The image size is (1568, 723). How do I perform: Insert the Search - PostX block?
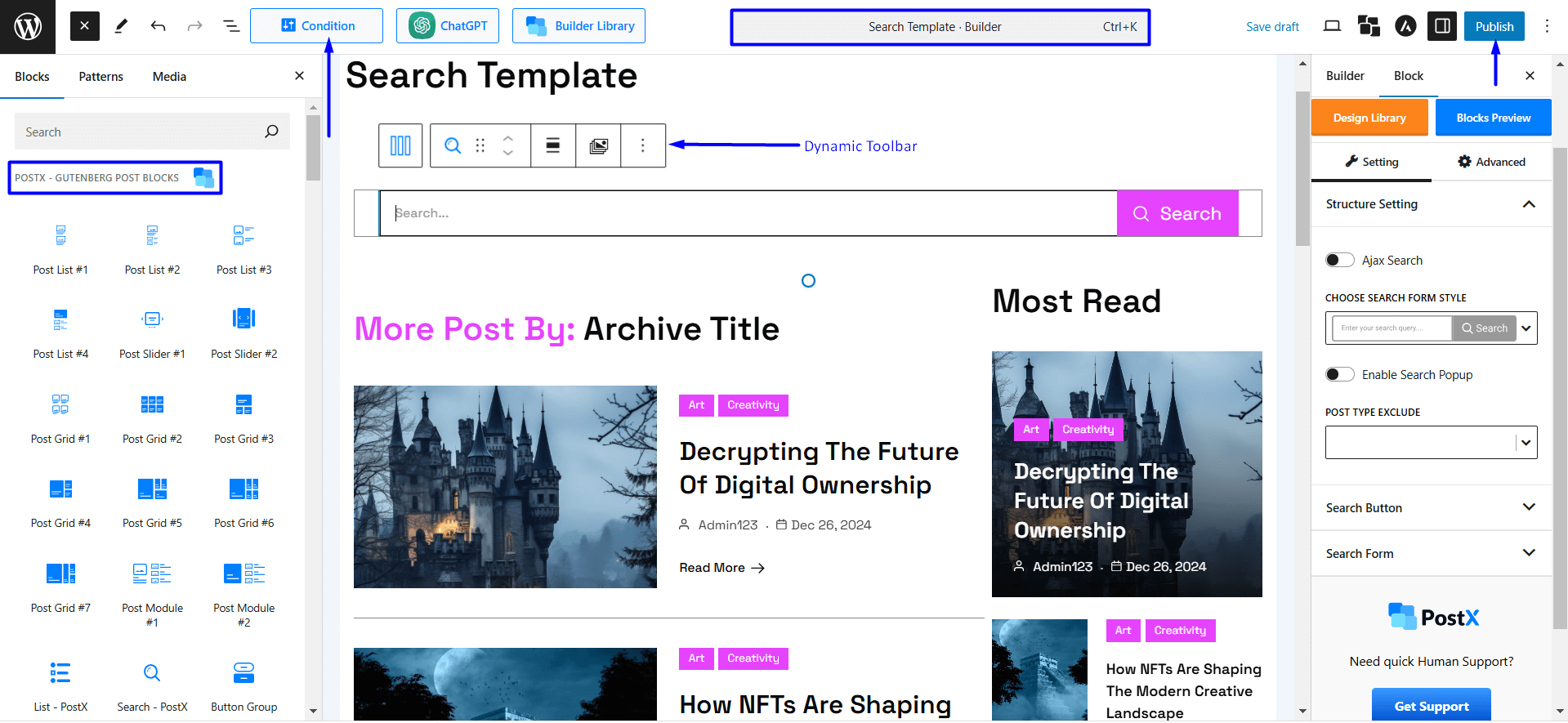(x=152, y=686)
